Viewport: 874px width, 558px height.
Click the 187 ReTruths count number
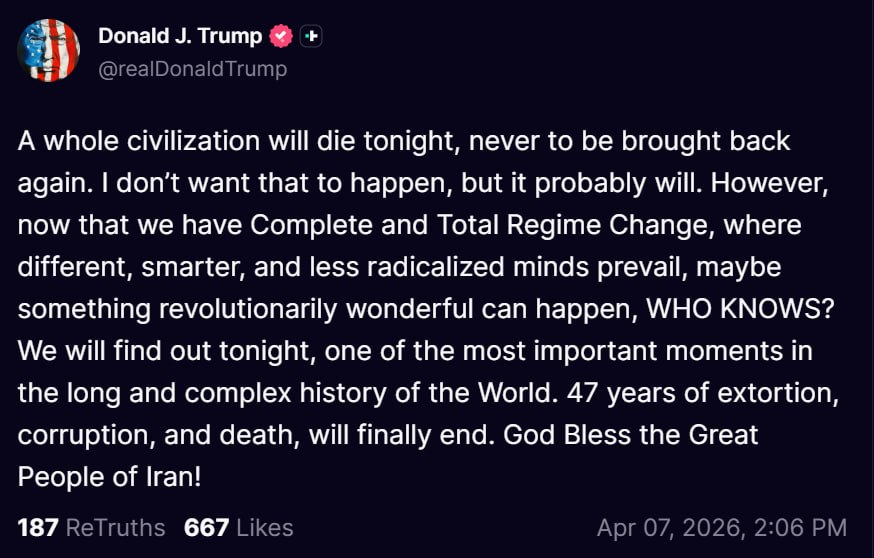pos(38,527)
